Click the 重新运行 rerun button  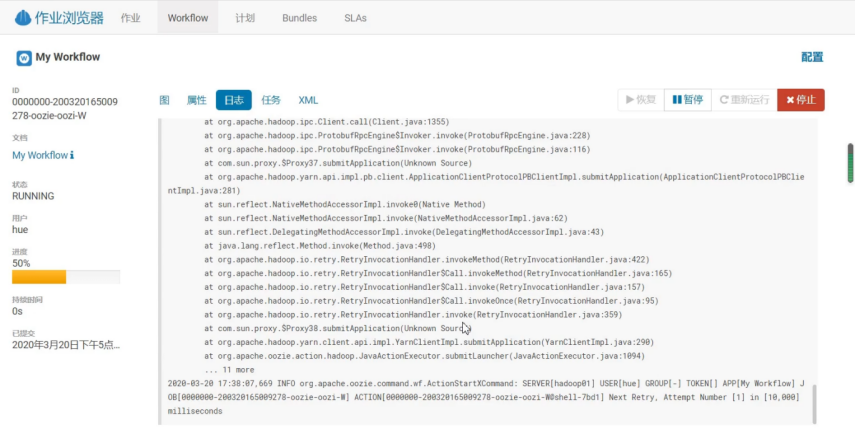(x=744, y=100)
